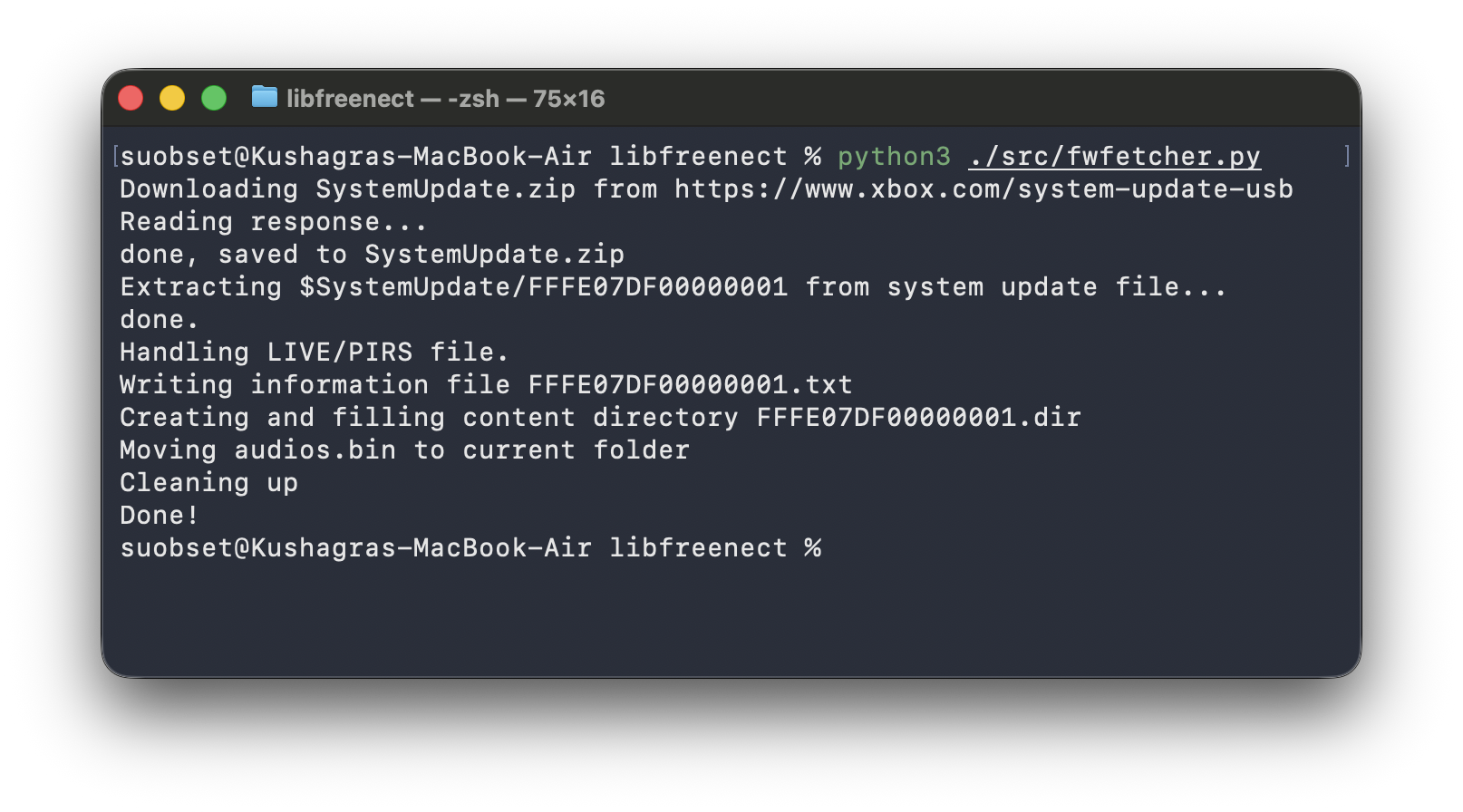The width and height of the screenshot is (1463, 812).
Task: Click the 'Done!' output line
Action: (x=159, y=516)
